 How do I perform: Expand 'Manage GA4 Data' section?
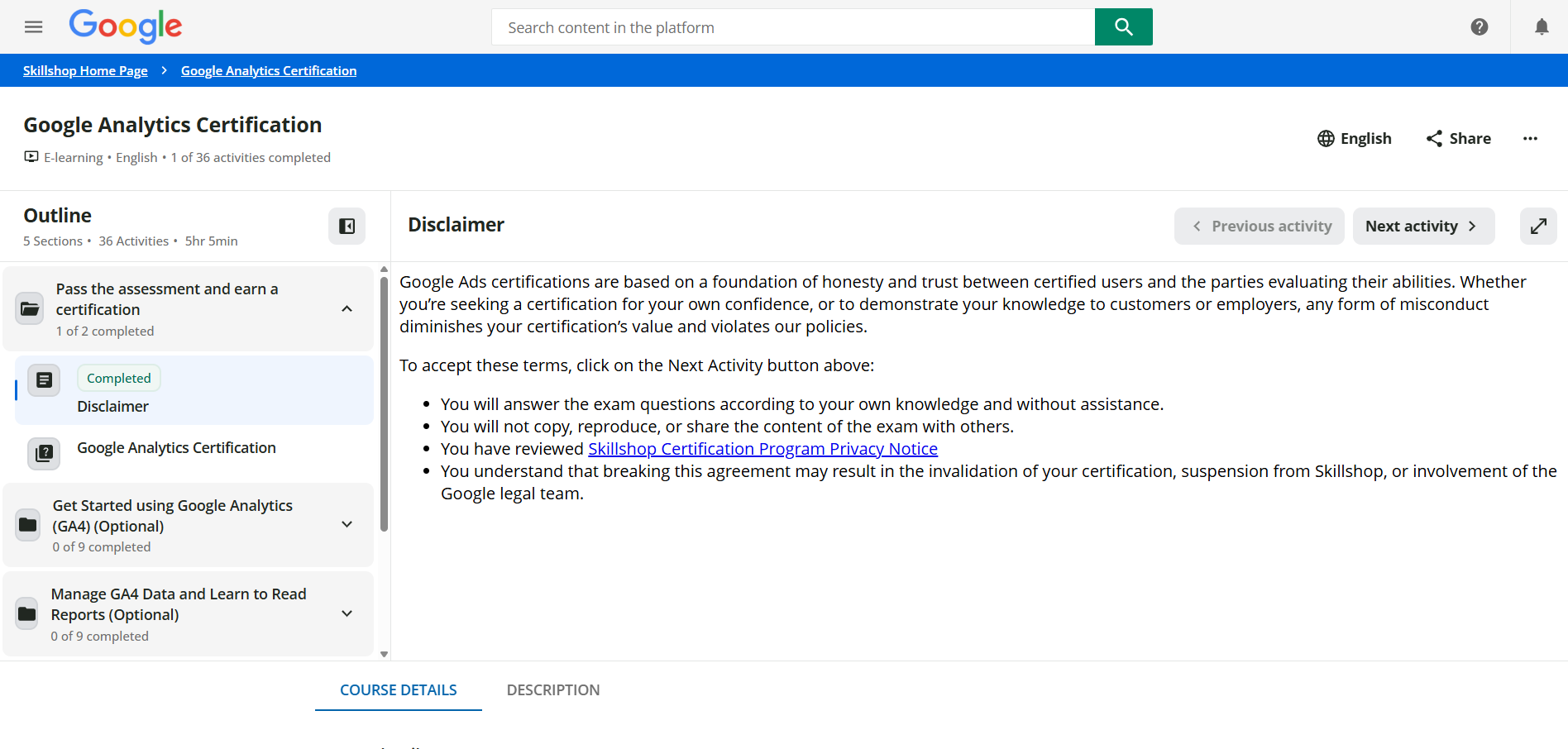point(347,614)
